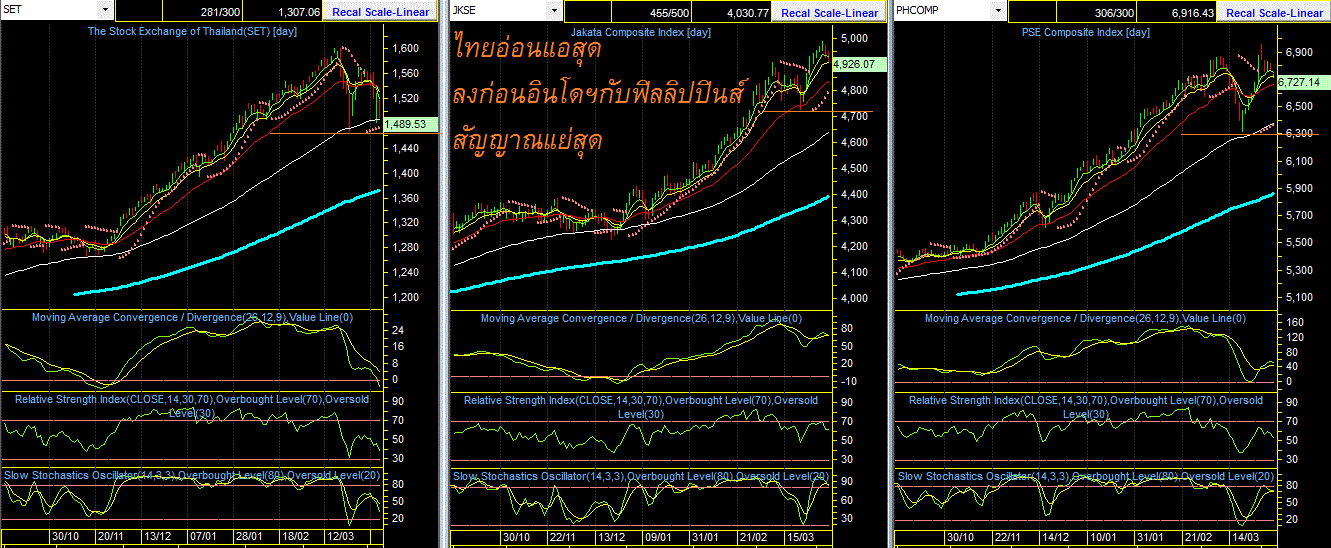This screenshot has width=1331, height=548.
Task: Click the 09/01 date label on JKSE chart
Action: tap(658, 537)
